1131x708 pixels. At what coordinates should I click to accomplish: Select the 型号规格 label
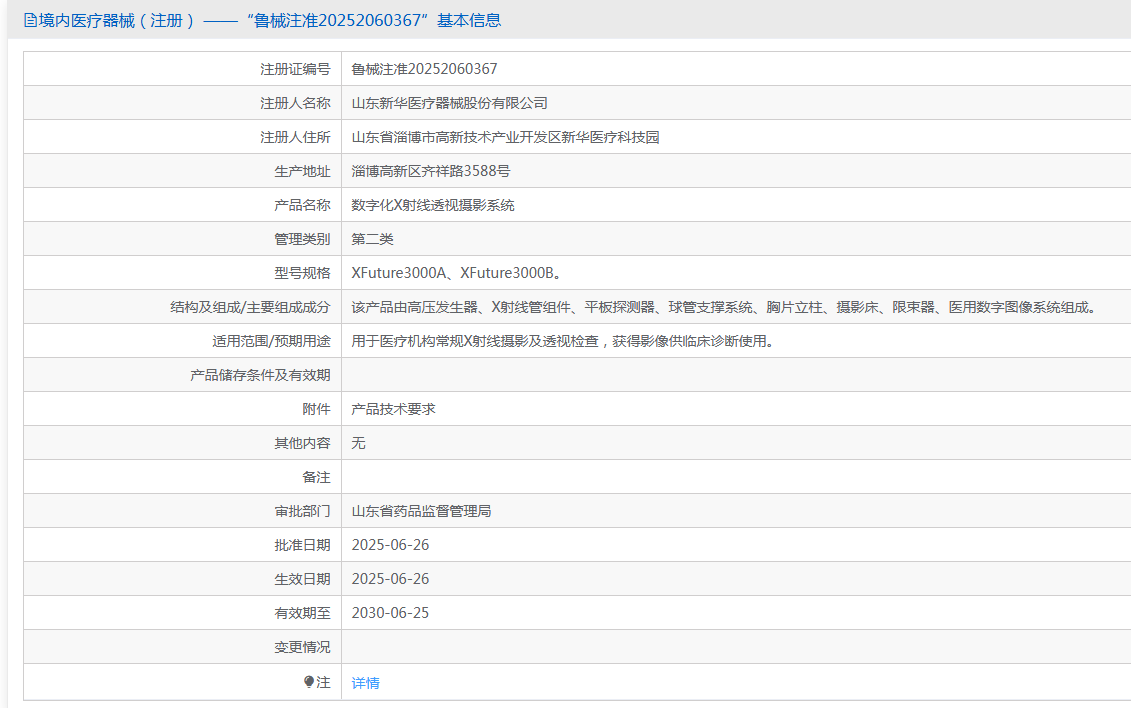(302, 273)
